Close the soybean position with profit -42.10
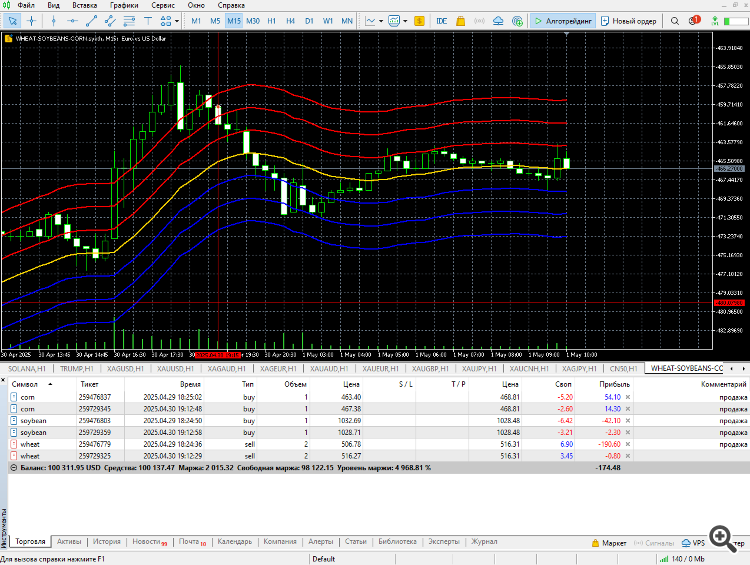The width and height of the screenshot is (750, 565). (628, 421)
